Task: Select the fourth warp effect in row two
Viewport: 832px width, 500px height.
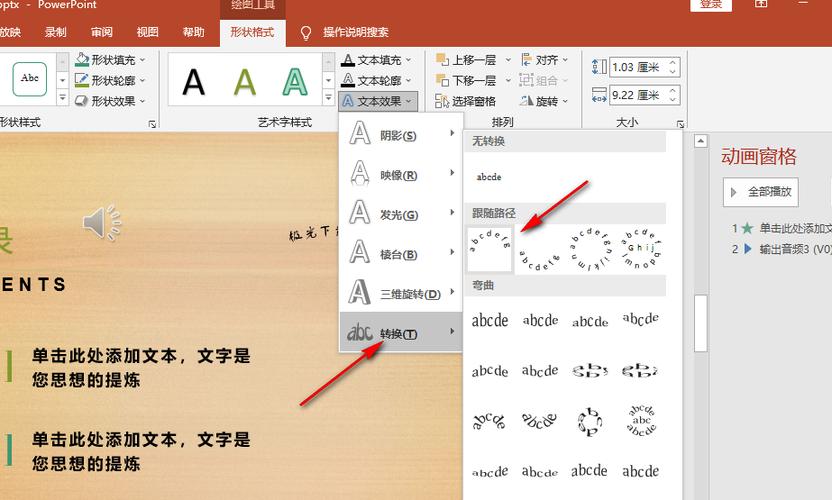Action: tap(640, 370)
